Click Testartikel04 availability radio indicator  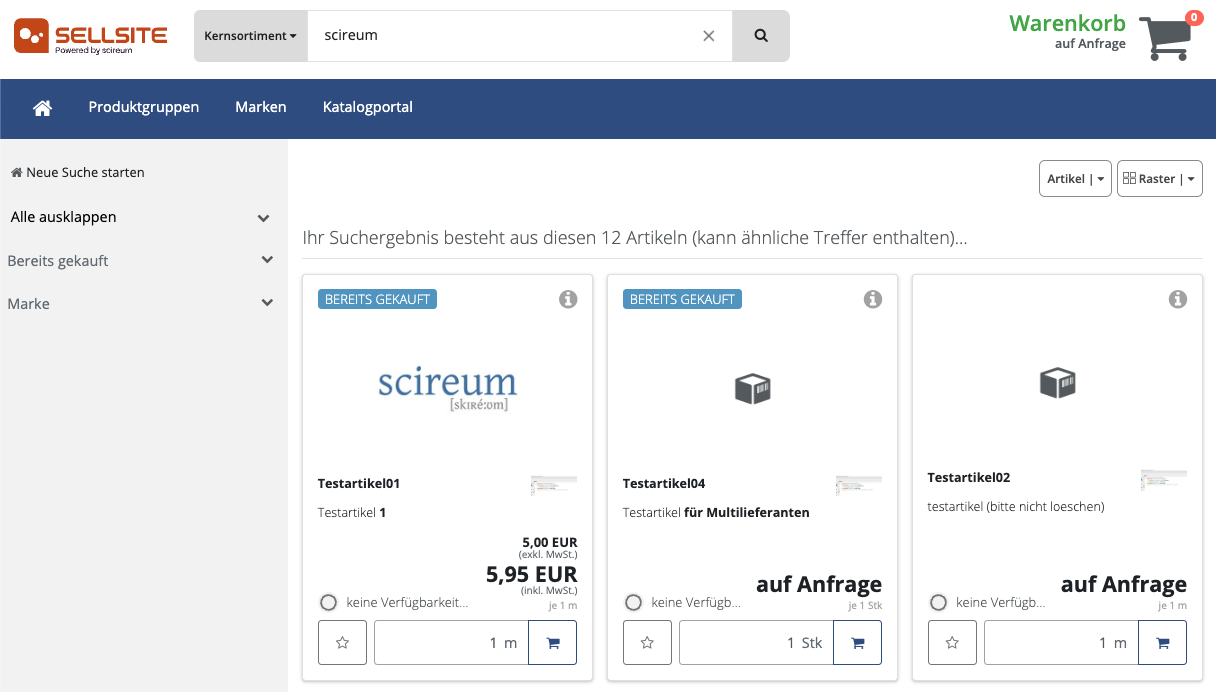[x=633, y=603]
